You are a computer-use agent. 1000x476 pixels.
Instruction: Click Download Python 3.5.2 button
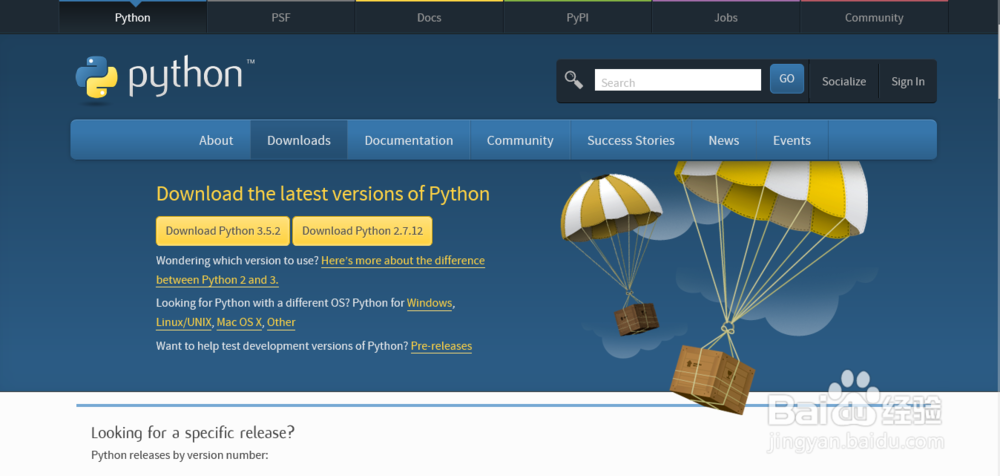pyautogui.click(x=222, y=230)
